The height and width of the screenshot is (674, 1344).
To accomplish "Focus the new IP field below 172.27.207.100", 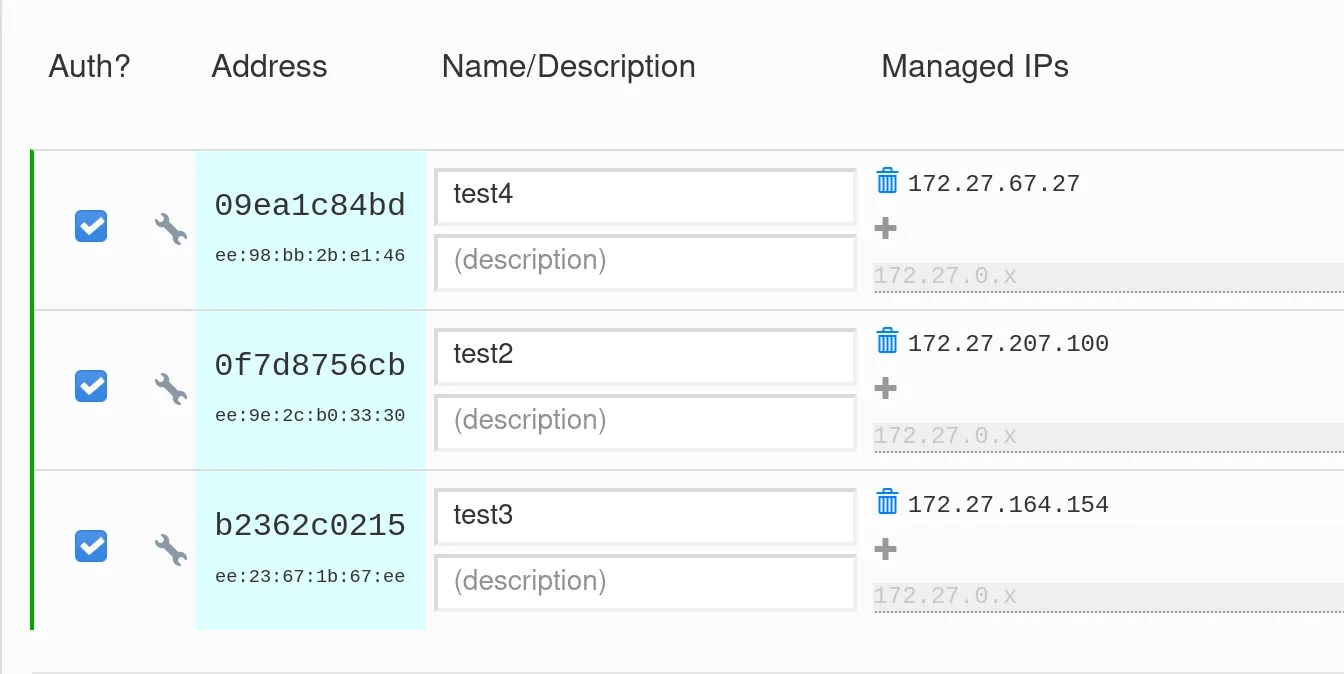I will click(x=1108, y=437).
